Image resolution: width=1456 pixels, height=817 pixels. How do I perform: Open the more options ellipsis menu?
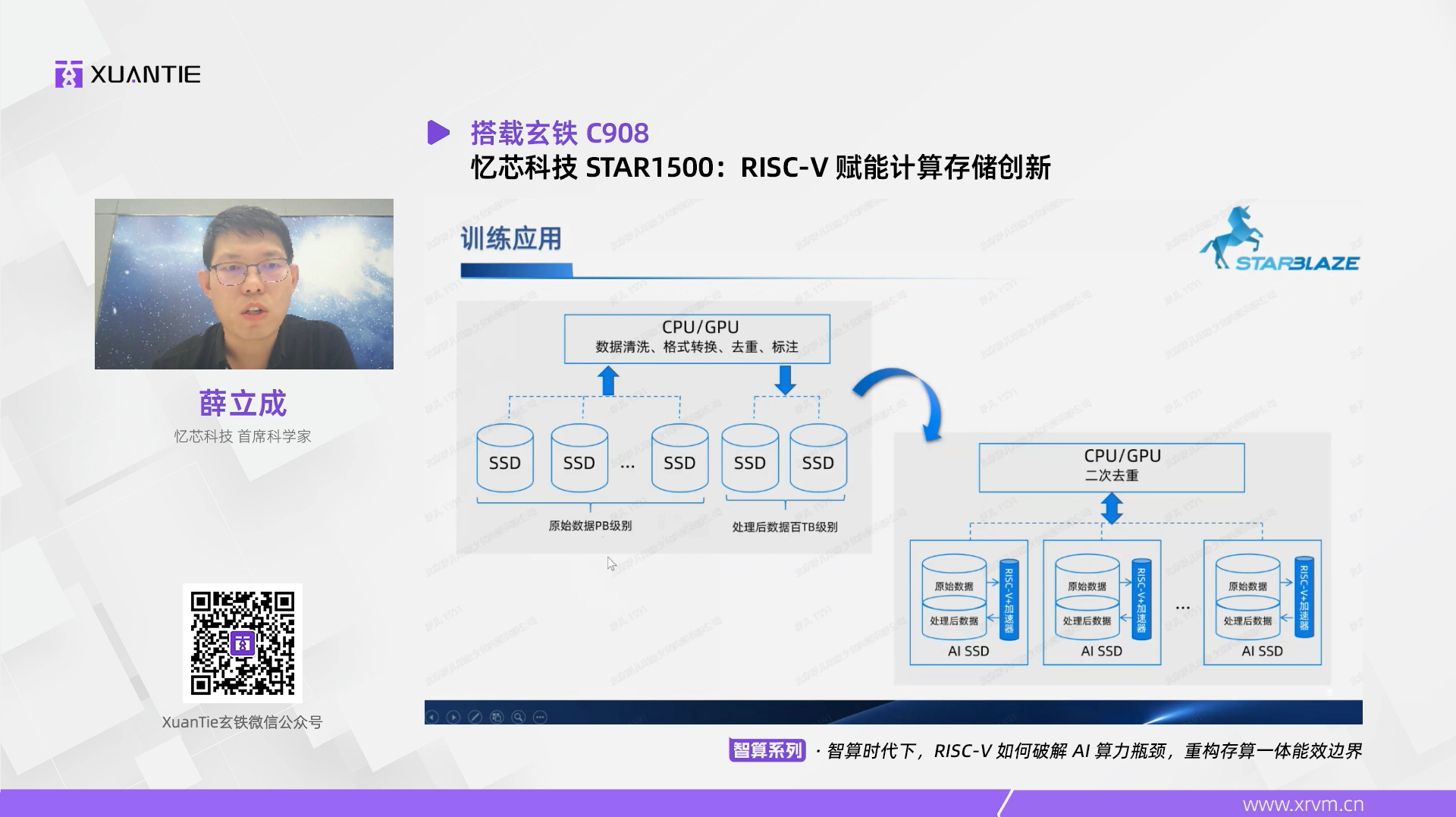[x=539, y=717]
